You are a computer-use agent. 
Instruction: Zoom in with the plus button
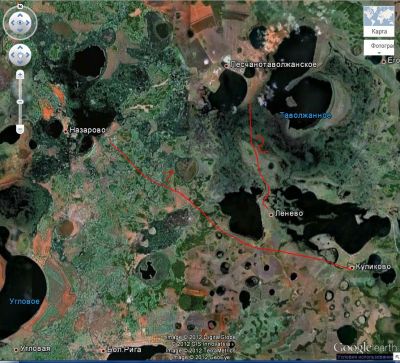click(x=20, y=75)
